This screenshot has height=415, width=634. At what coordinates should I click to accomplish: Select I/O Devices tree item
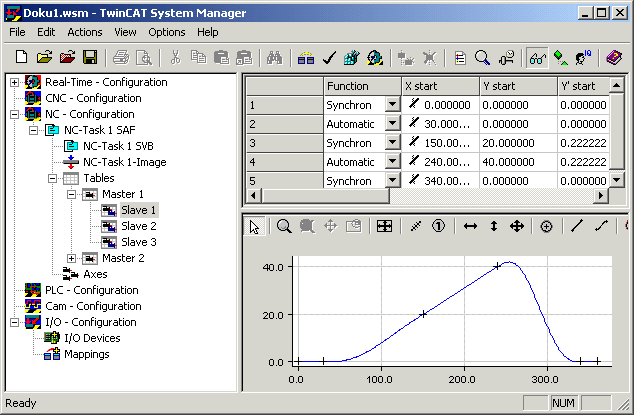click(x=92, y=338)
